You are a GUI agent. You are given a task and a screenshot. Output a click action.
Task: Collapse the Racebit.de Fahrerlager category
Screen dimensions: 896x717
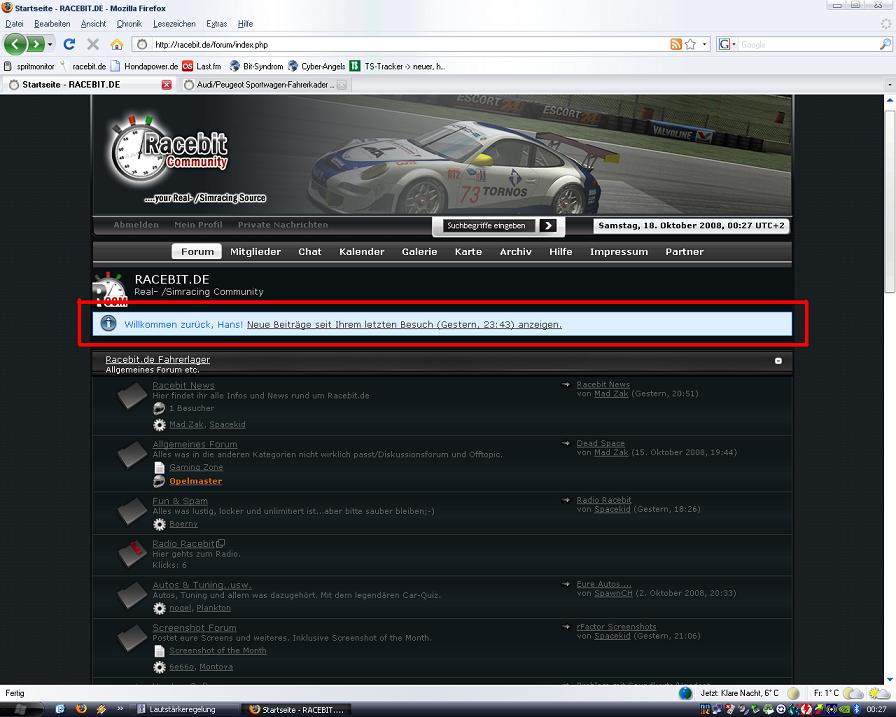tap(778, 360)
